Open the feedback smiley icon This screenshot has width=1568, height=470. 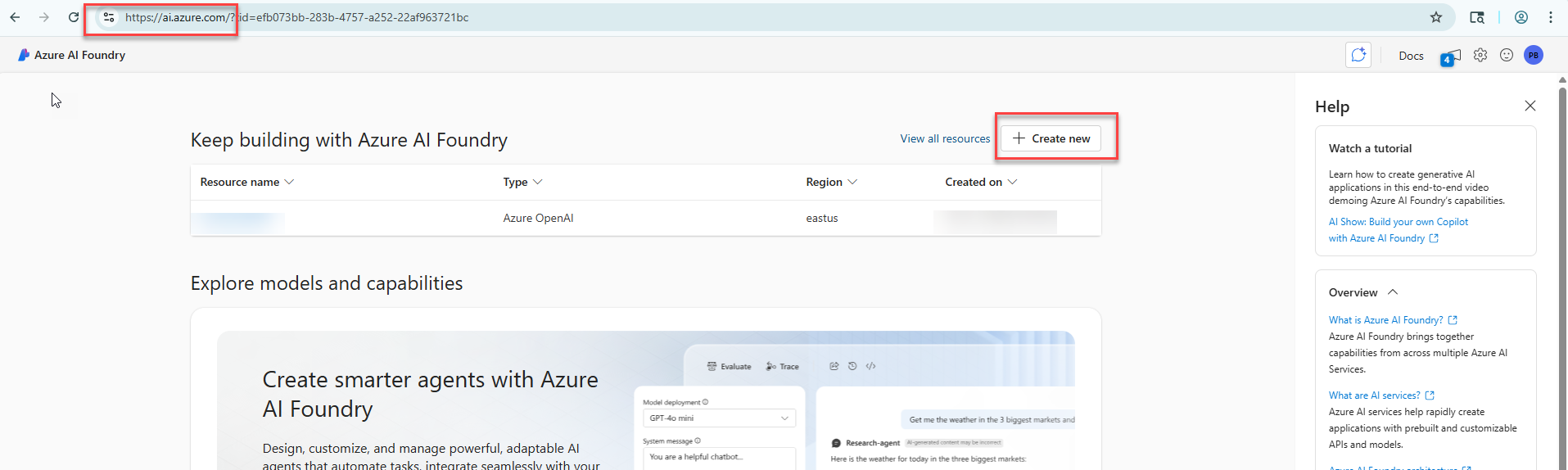pyautogui.click(x=1507, y=55)
